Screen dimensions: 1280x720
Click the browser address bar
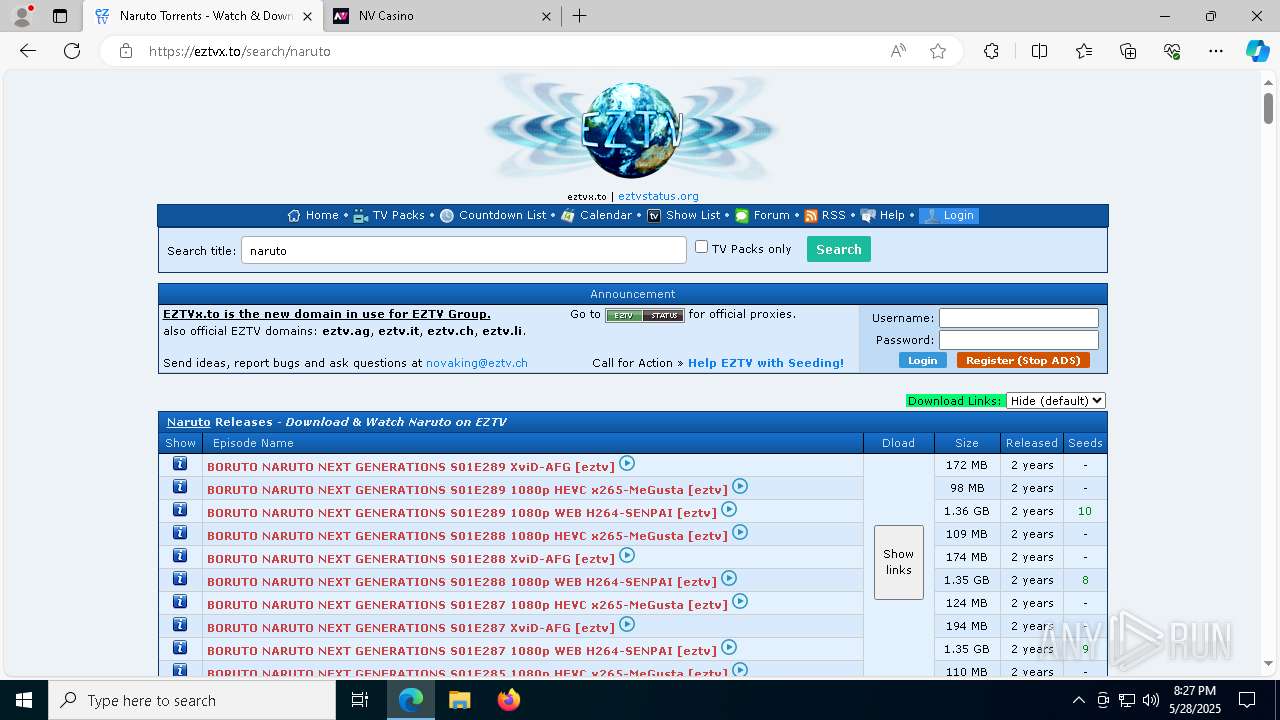[510, 51]
